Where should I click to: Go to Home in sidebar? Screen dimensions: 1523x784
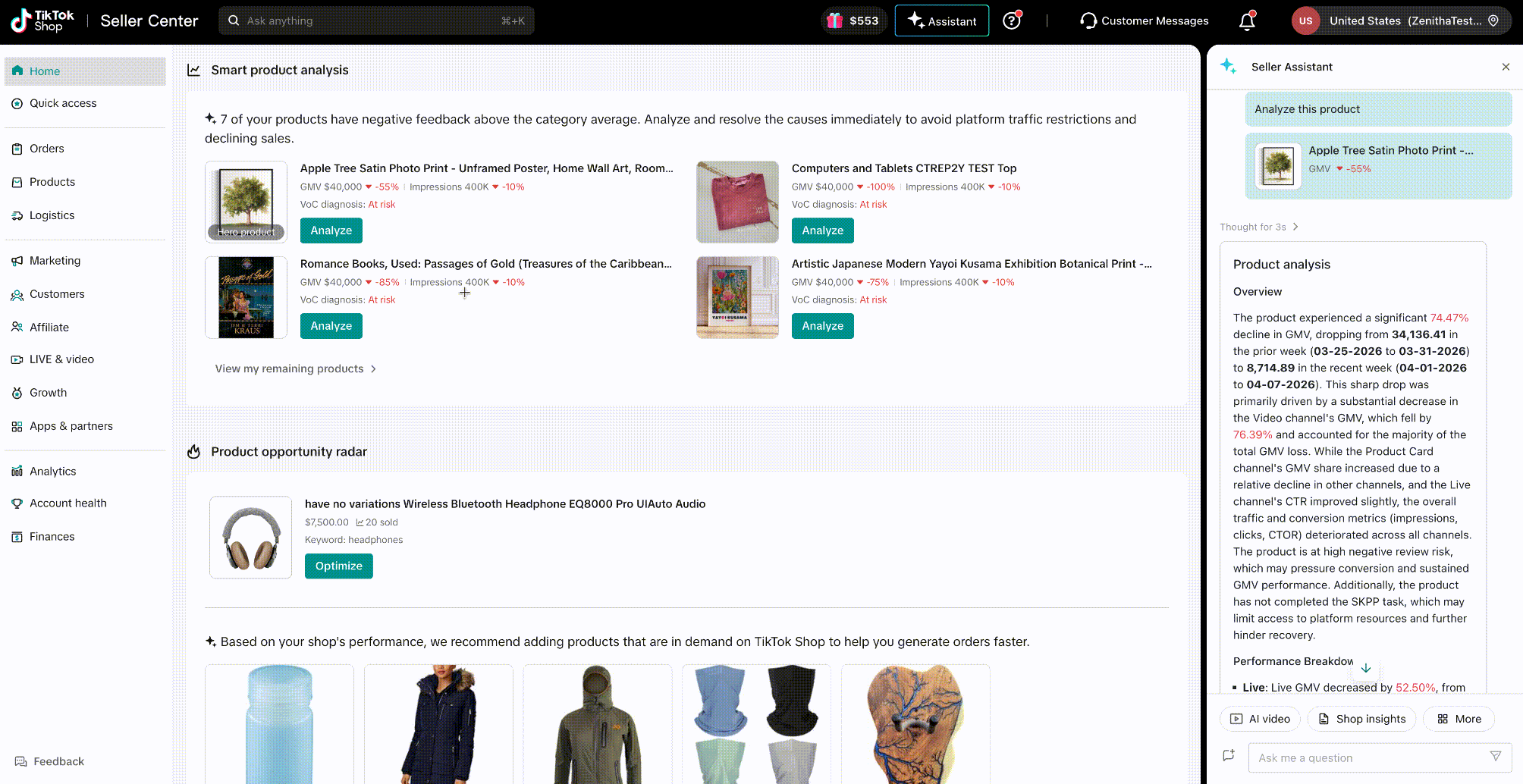coord(85,71)
